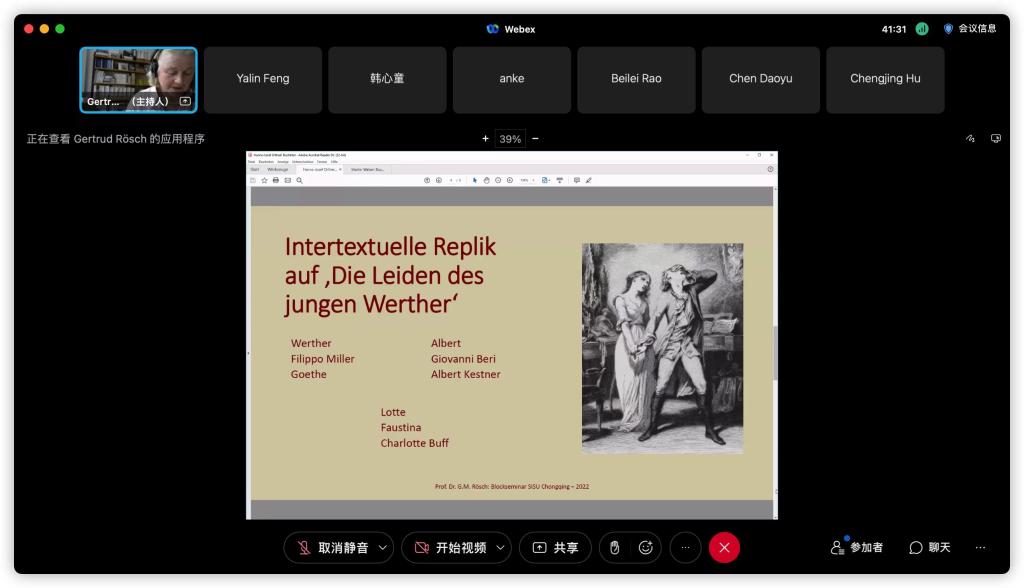This screenshot has width=1024, height=588.
Task: Click the 39% zoom level box
Action: pyautogui.click(x=510, y=139)
